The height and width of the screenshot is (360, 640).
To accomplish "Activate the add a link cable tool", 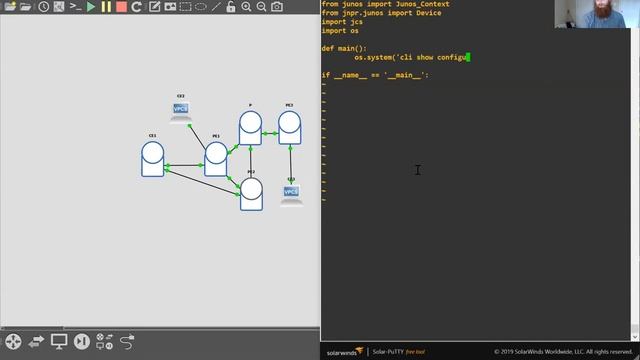I will 127,342.
